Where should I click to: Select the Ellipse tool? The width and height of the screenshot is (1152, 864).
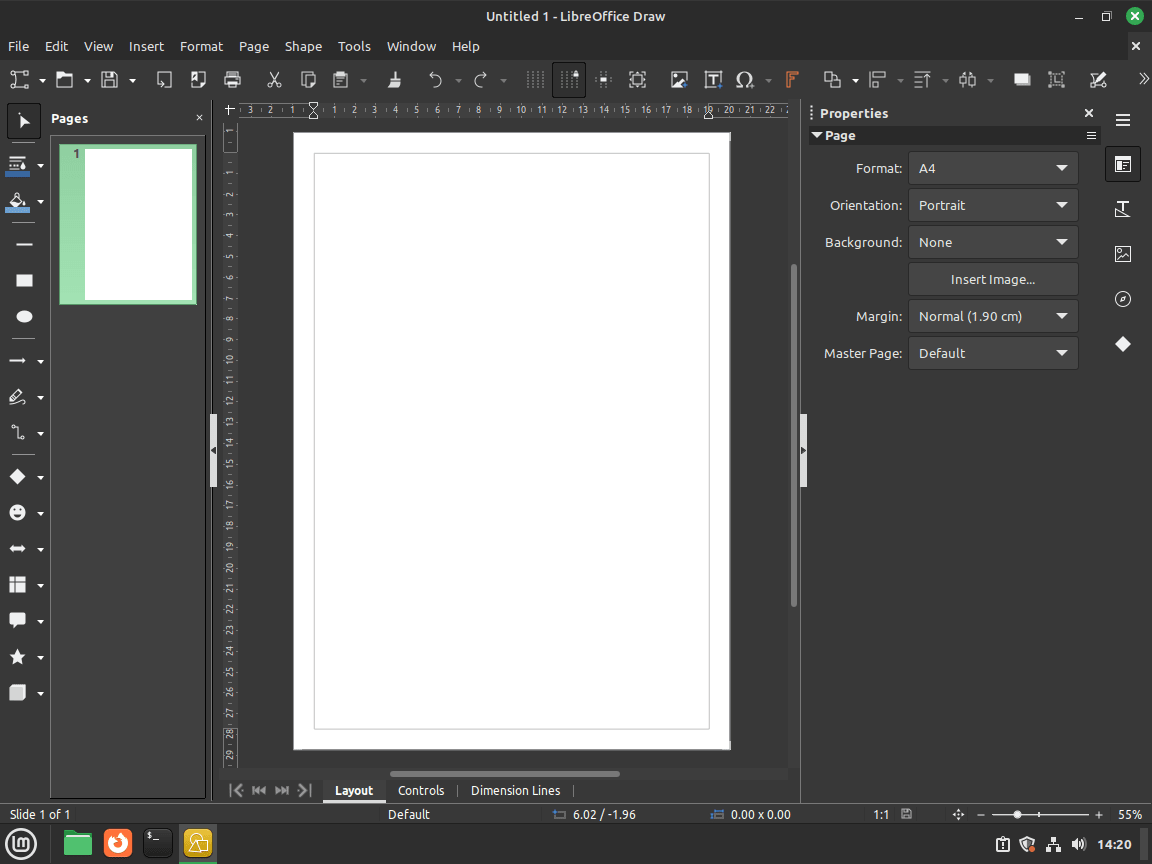pos(23,316)
